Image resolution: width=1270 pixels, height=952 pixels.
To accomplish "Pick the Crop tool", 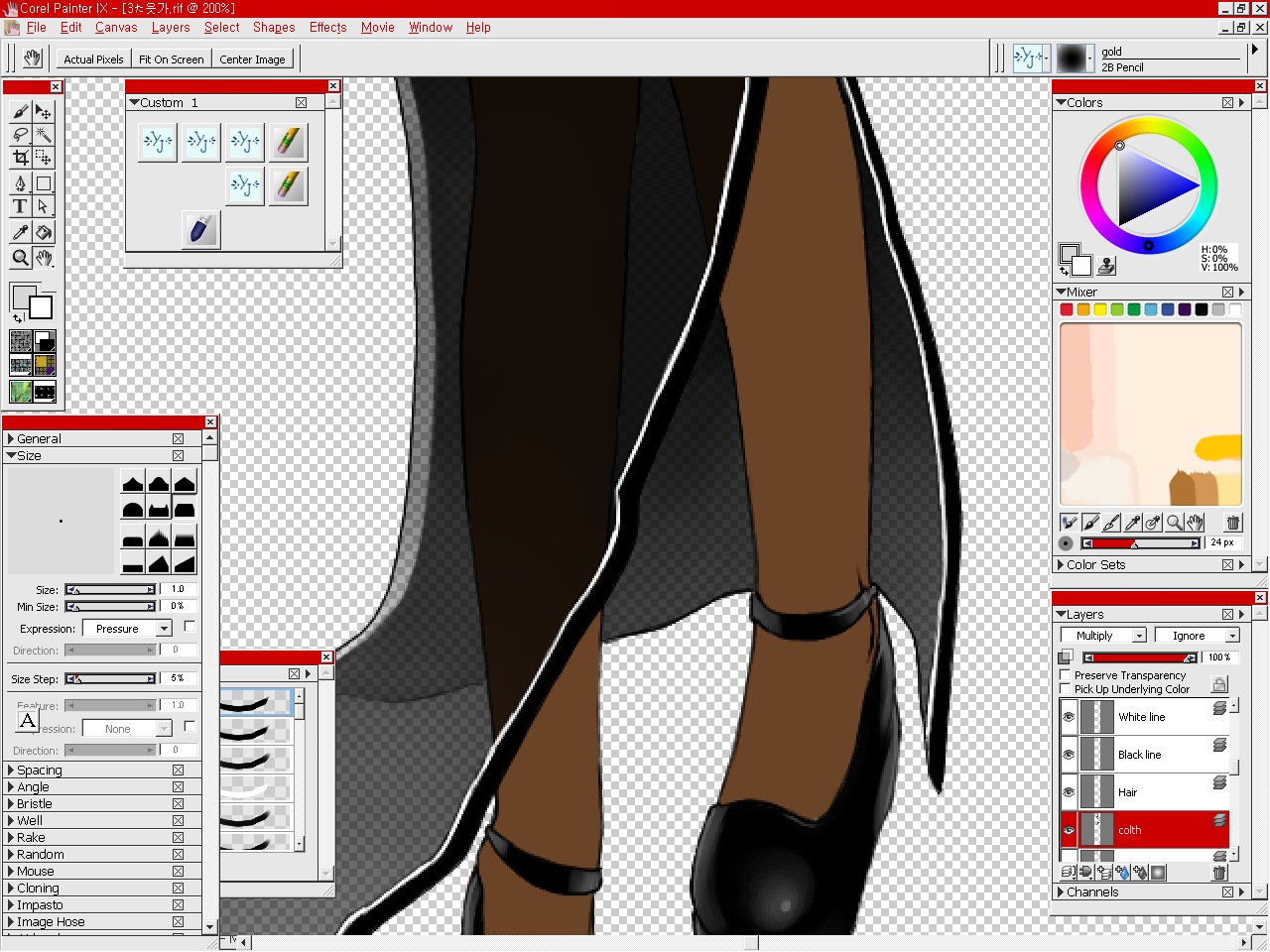I will coord(20,158).
